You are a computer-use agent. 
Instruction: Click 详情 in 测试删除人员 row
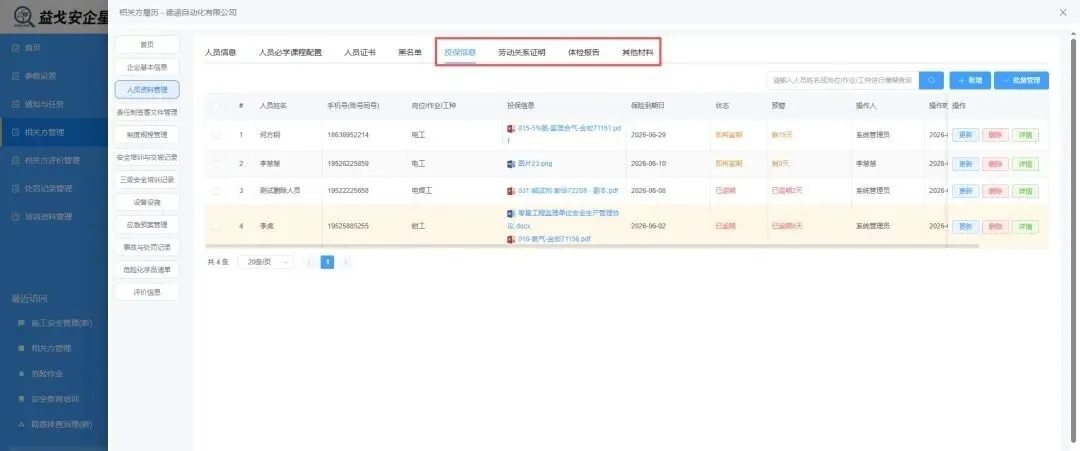pos(1025,191)
